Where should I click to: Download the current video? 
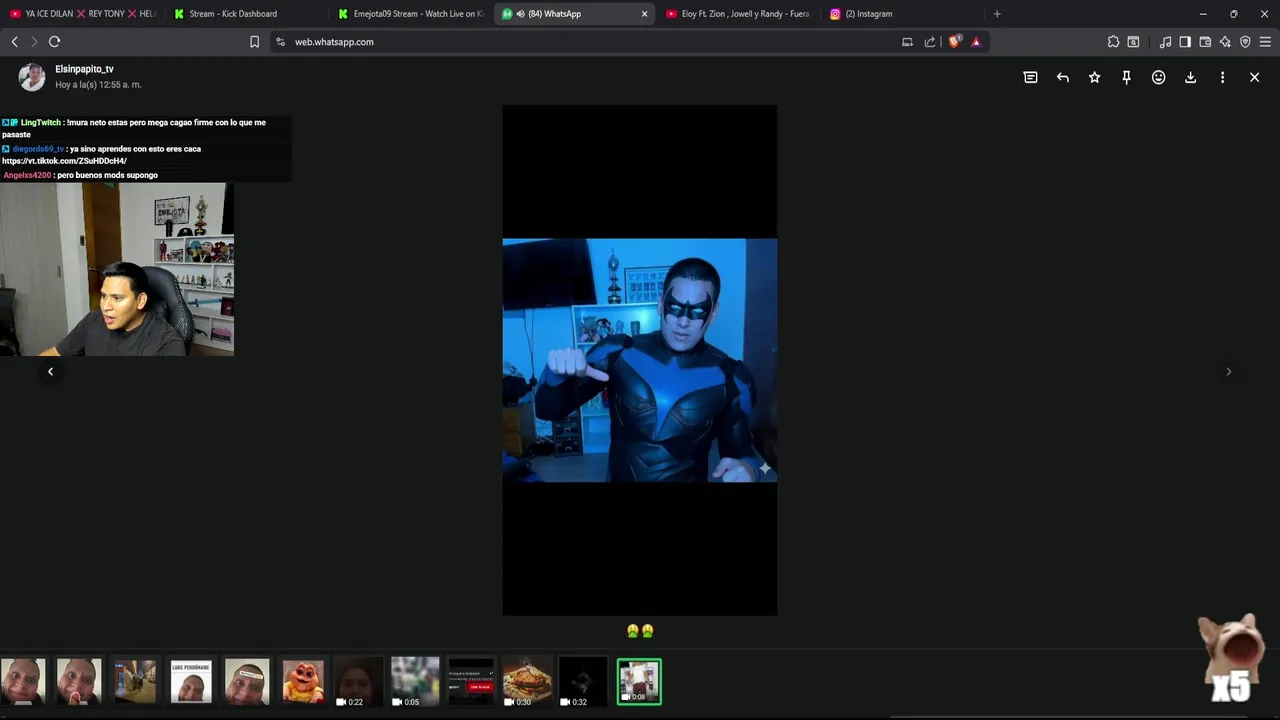[x=1190, y=77]
